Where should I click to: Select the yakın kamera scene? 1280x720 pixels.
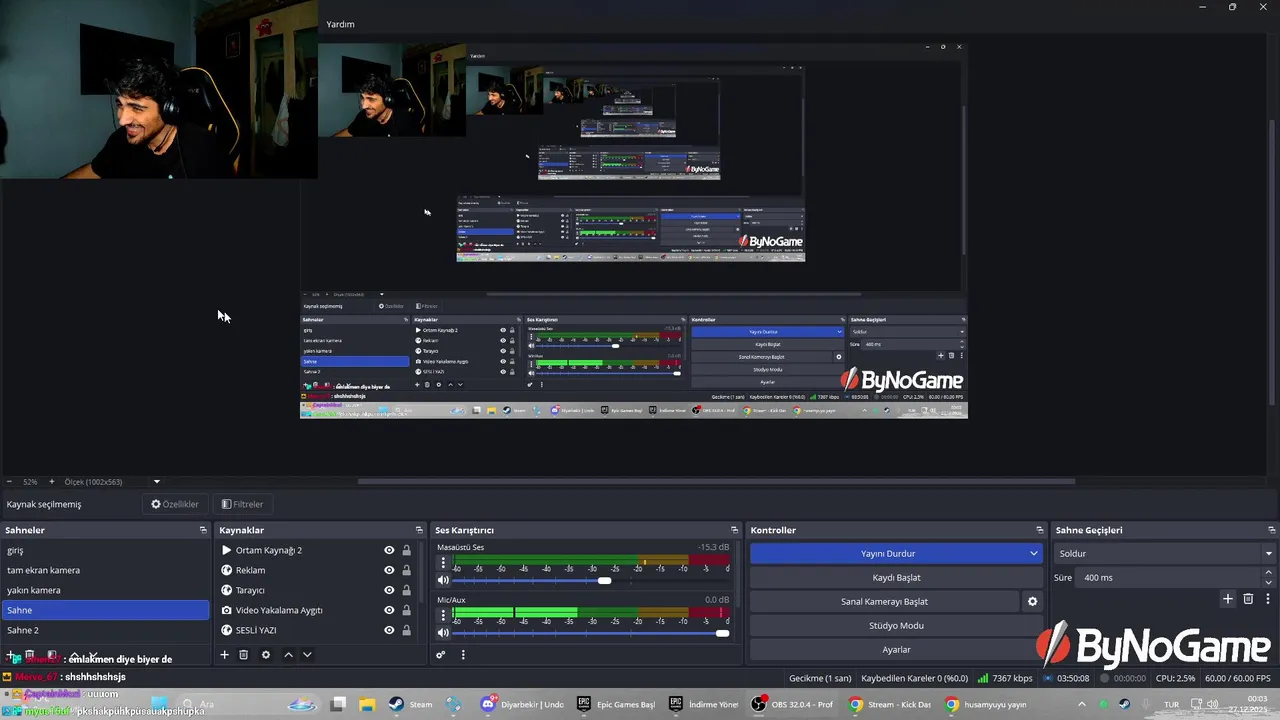coord(105,590)
